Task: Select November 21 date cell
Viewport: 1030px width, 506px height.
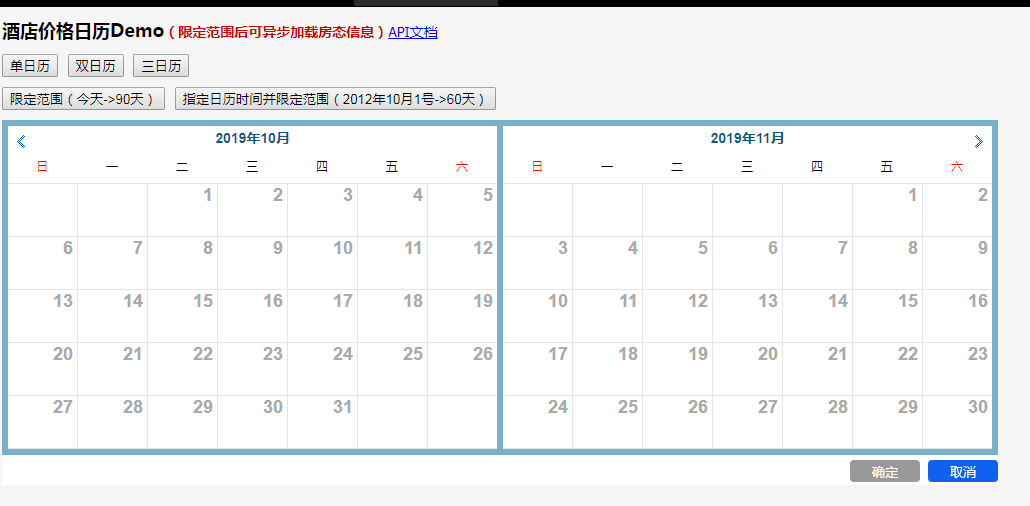Action: pos(817,369)
